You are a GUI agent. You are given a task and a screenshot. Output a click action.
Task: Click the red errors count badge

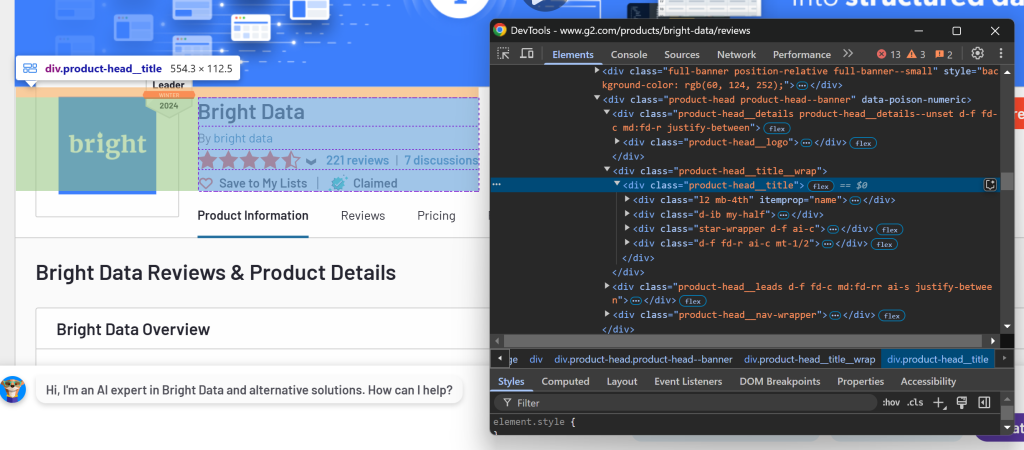point(888,54)
